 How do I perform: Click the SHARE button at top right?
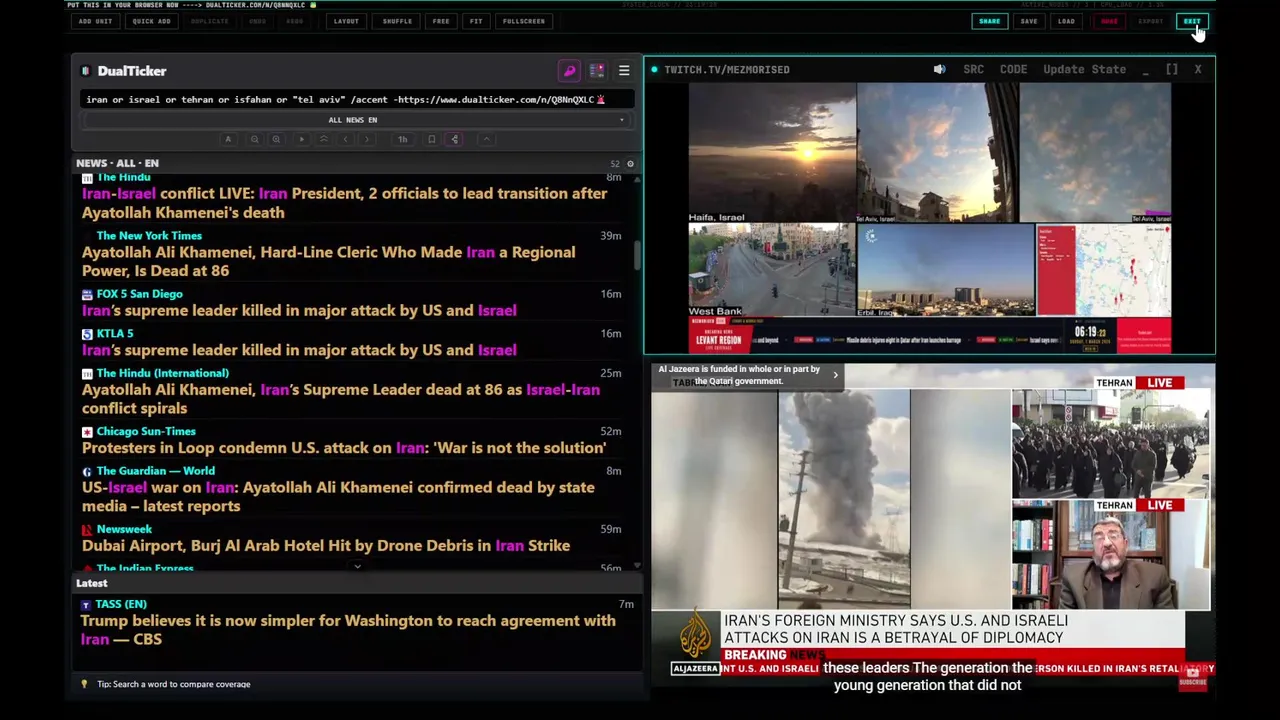pos(989,21)
